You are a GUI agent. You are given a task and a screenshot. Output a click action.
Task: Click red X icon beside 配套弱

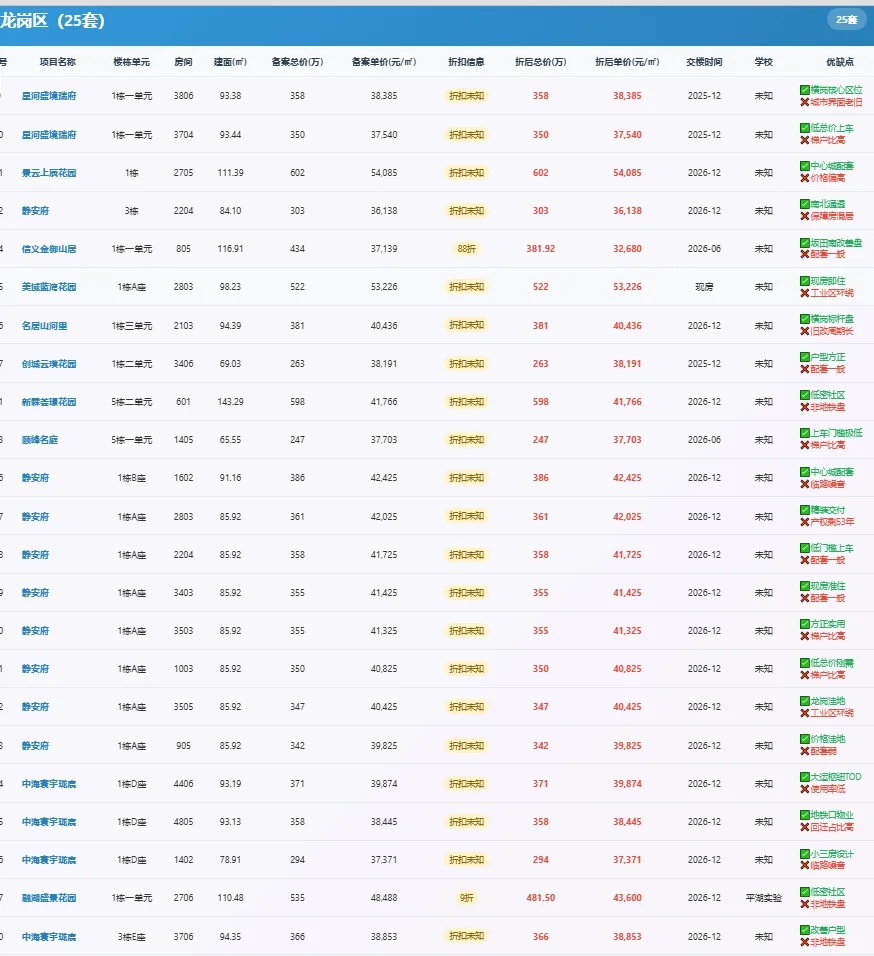(805, 752)
